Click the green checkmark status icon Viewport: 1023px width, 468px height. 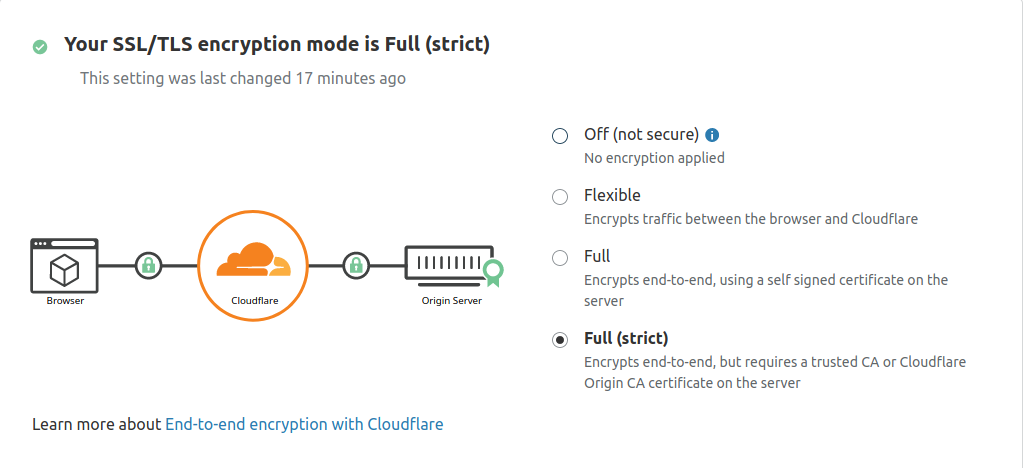[40, 46]
